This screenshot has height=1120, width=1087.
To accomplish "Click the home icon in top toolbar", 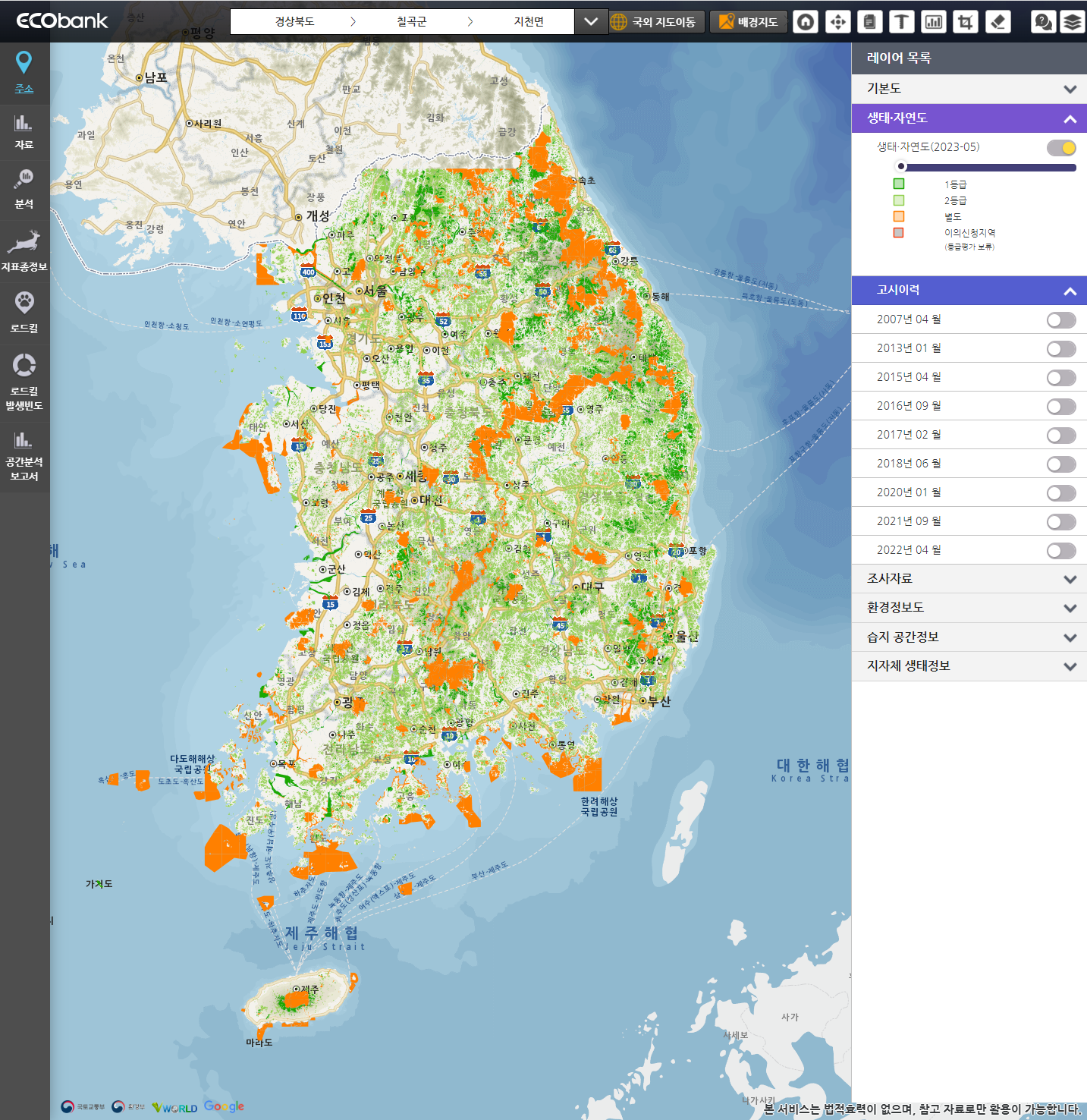I will pyautogui.click(x=806, y=22).
